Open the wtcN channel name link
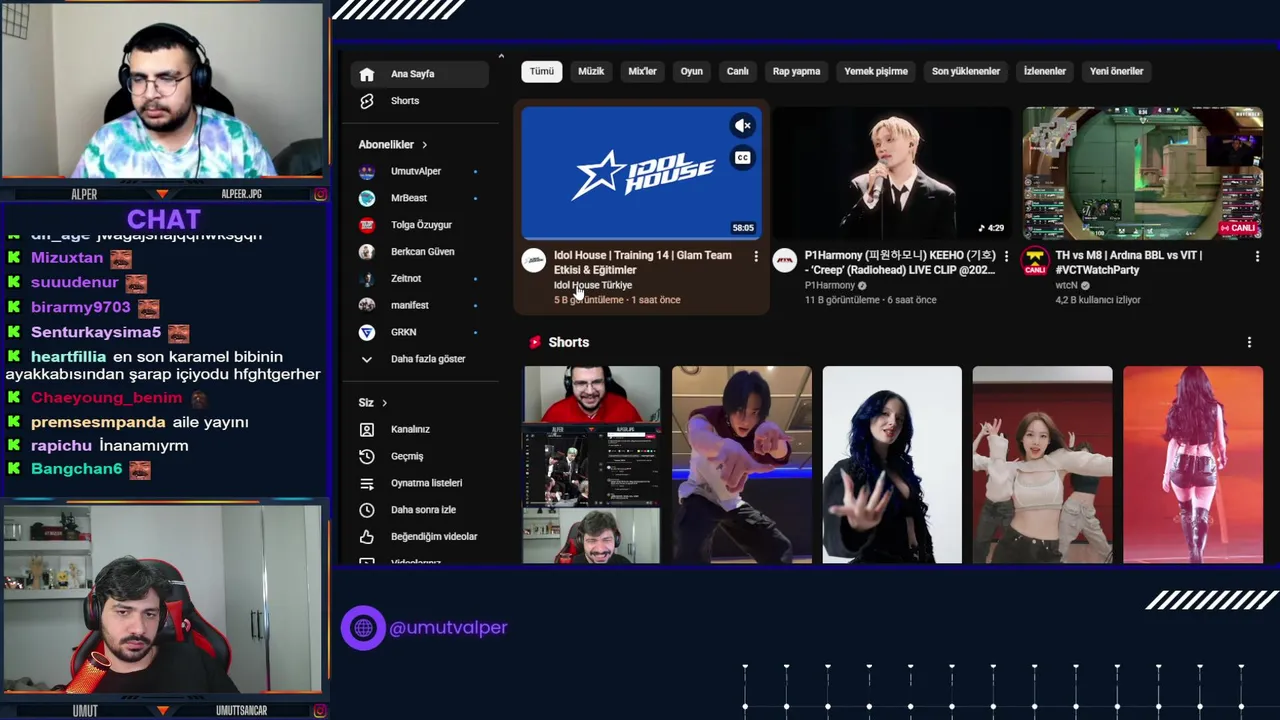Image resolution: width=1280 pixels, height=720 pixels. pyautogui.click(x=1066, y=285)
